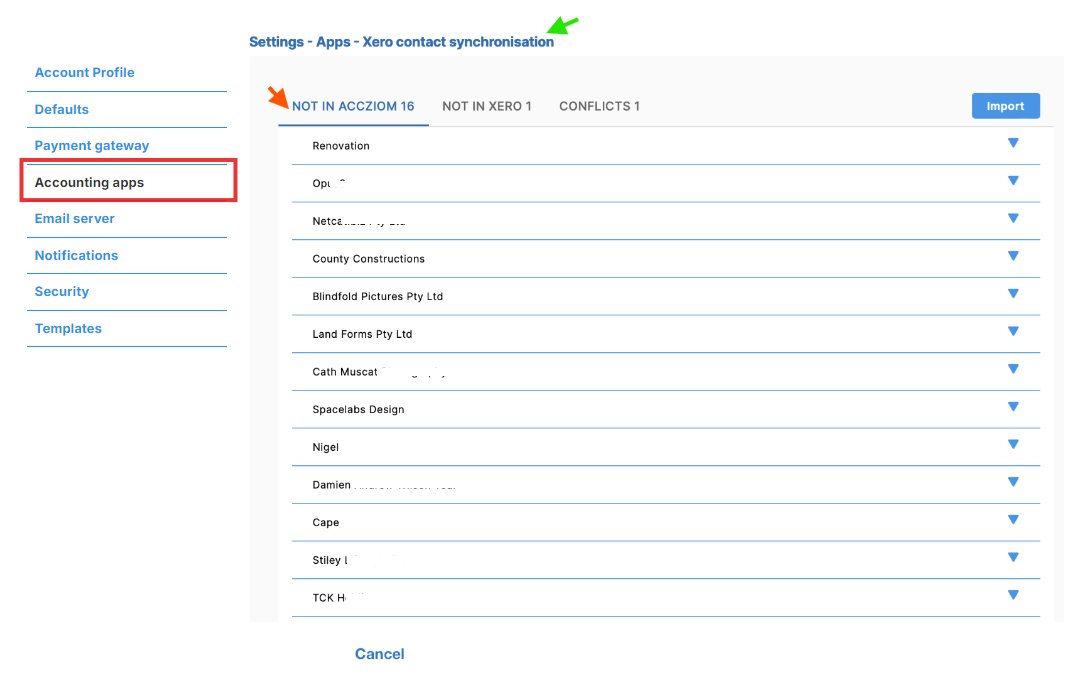Image resolution: width=1087 pixels, height=683 pixels.
Task: Open Email server settings
Action: point(74,218)
